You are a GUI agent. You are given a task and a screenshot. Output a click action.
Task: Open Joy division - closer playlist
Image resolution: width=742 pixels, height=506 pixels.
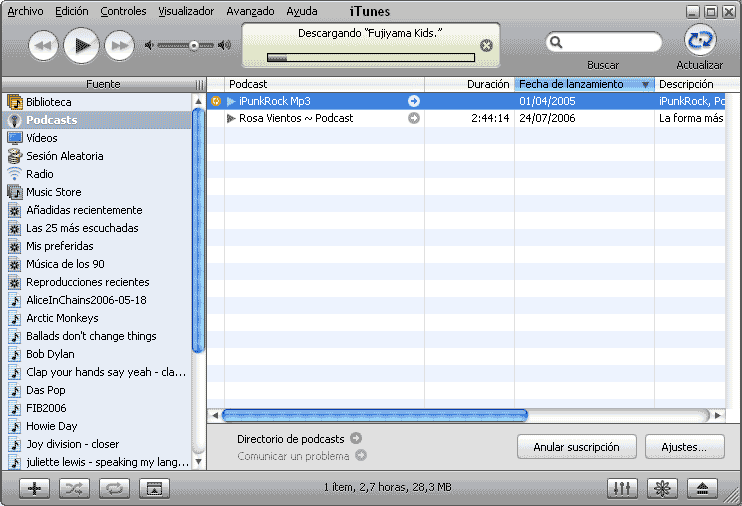click(97, 444)
